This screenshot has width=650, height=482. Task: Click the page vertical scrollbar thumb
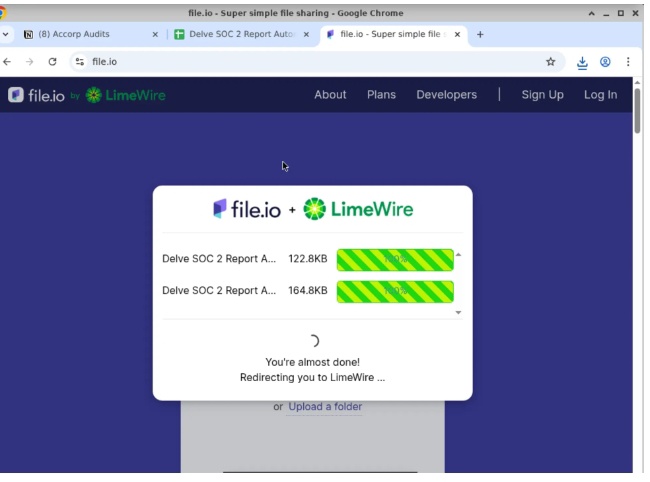click(637, 111)
